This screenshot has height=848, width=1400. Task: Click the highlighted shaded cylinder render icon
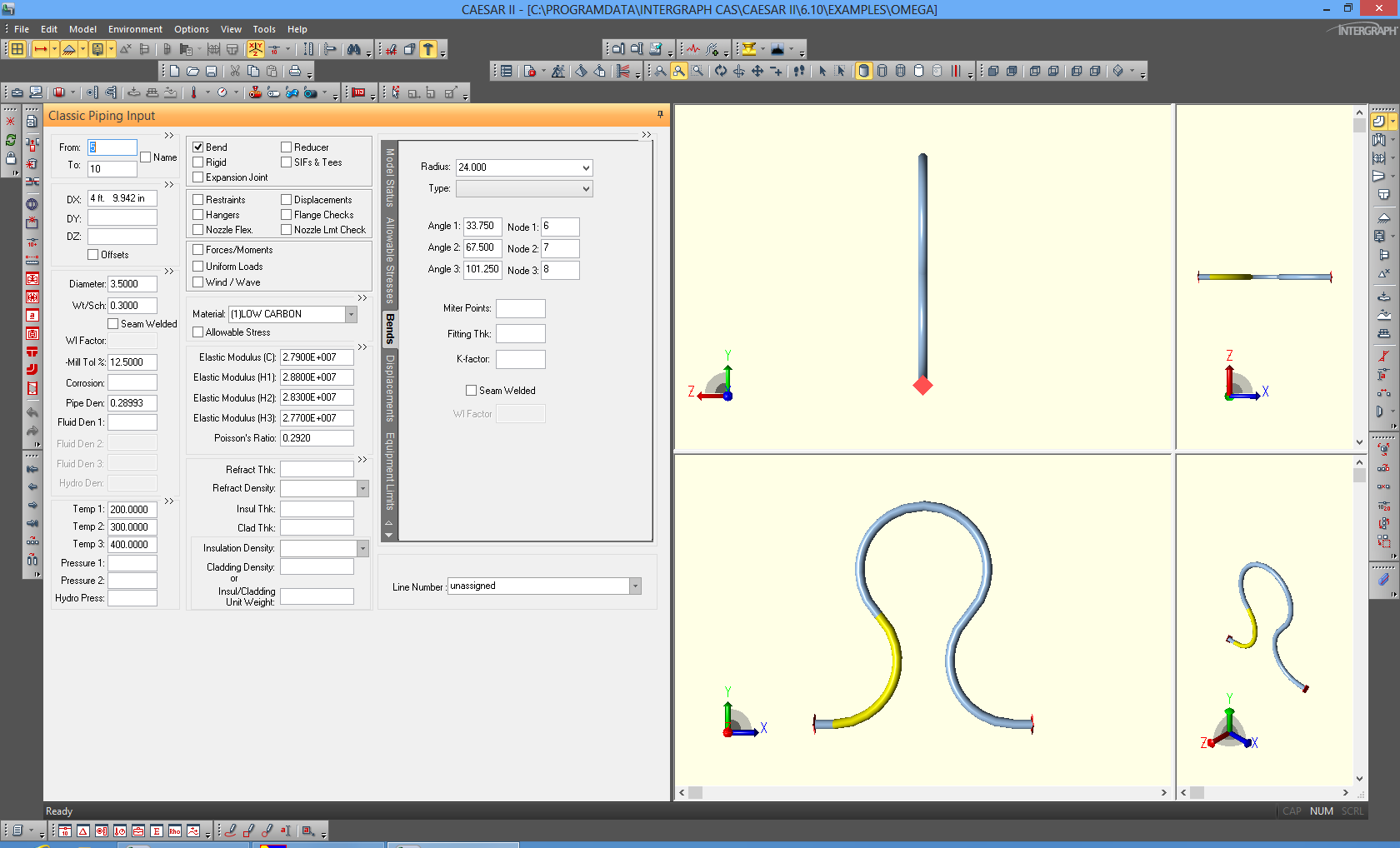[x=863, y=71]
